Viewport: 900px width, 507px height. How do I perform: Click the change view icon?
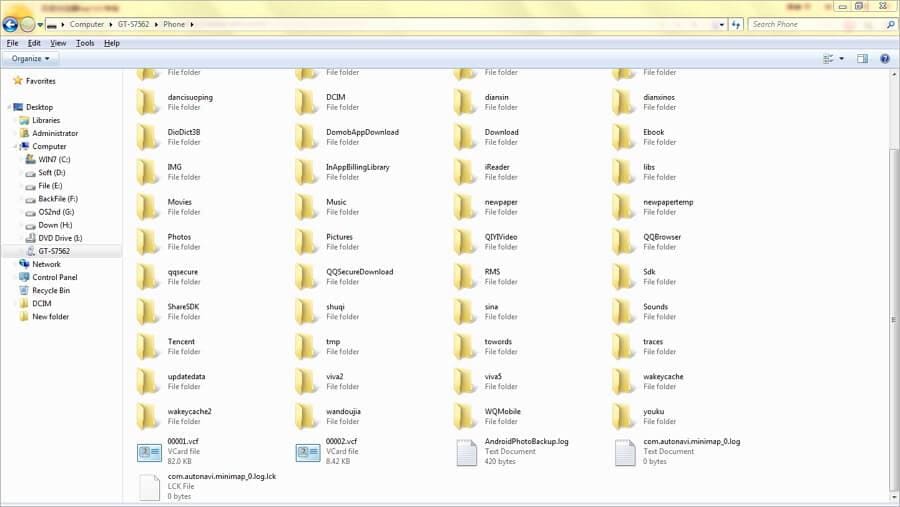828,59
